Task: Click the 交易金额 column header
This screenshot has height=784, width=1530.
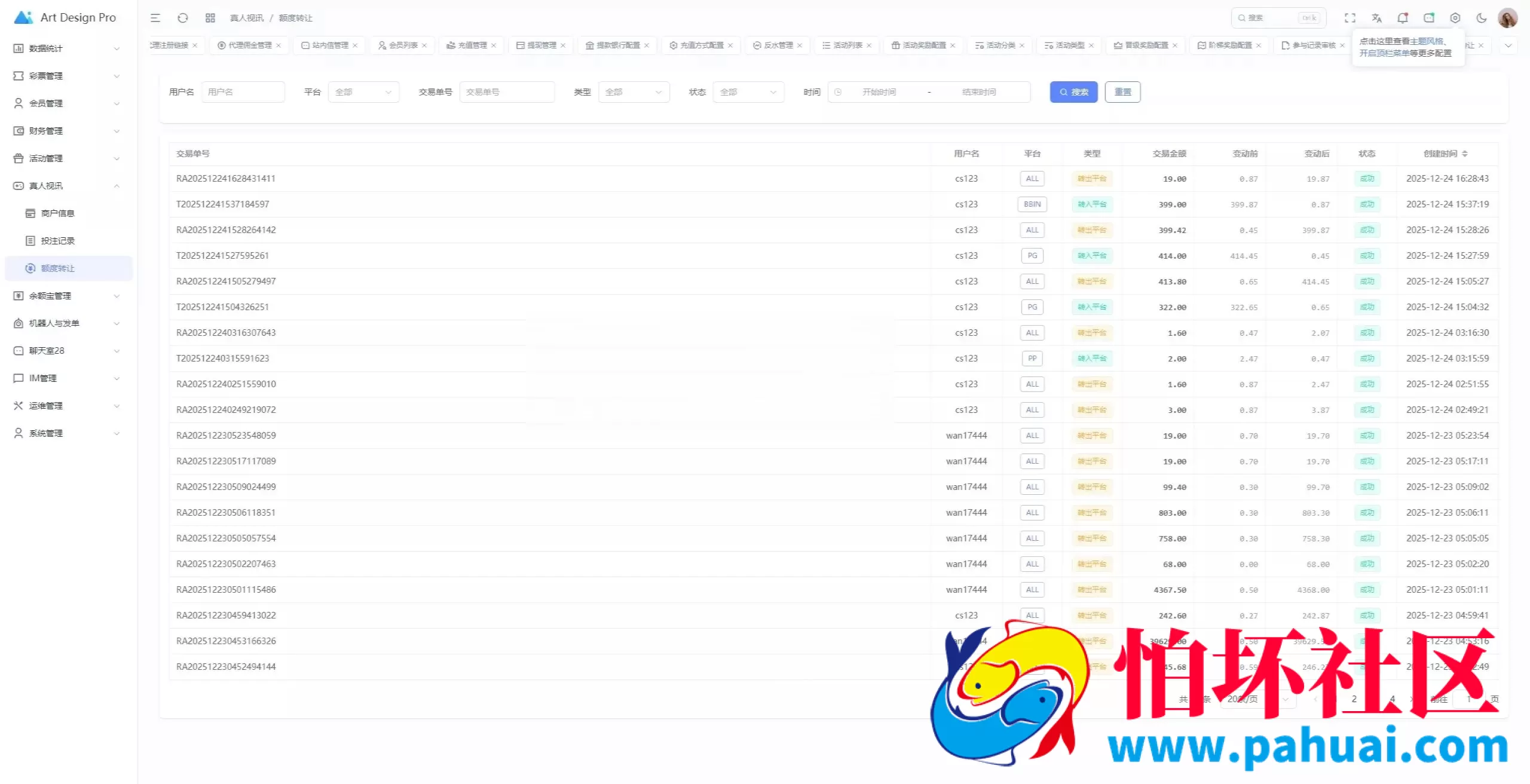Action: tap(1169, 154)
